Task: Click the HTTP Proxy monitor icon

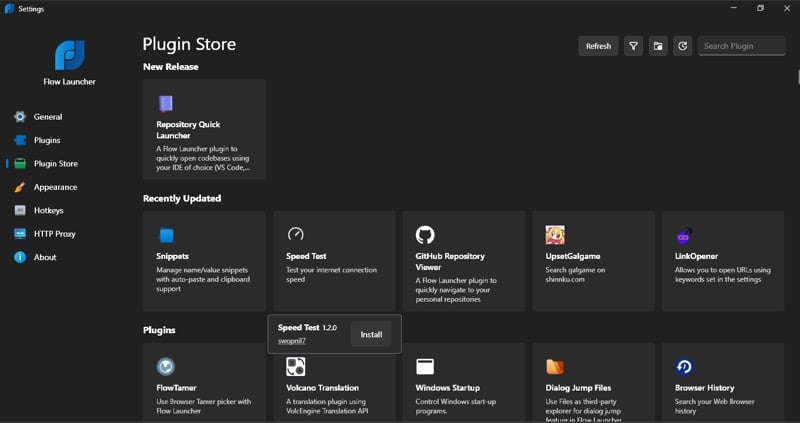Action: pos(20,234)
